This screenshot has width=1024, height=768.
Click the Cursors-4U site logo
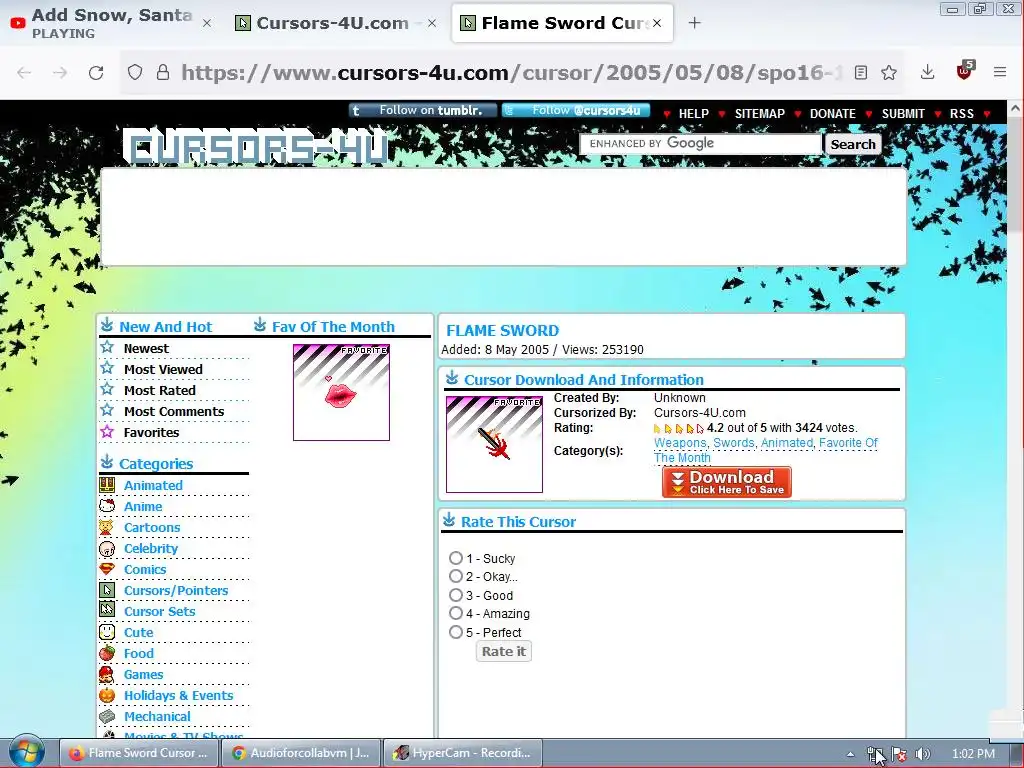point(255,147)
